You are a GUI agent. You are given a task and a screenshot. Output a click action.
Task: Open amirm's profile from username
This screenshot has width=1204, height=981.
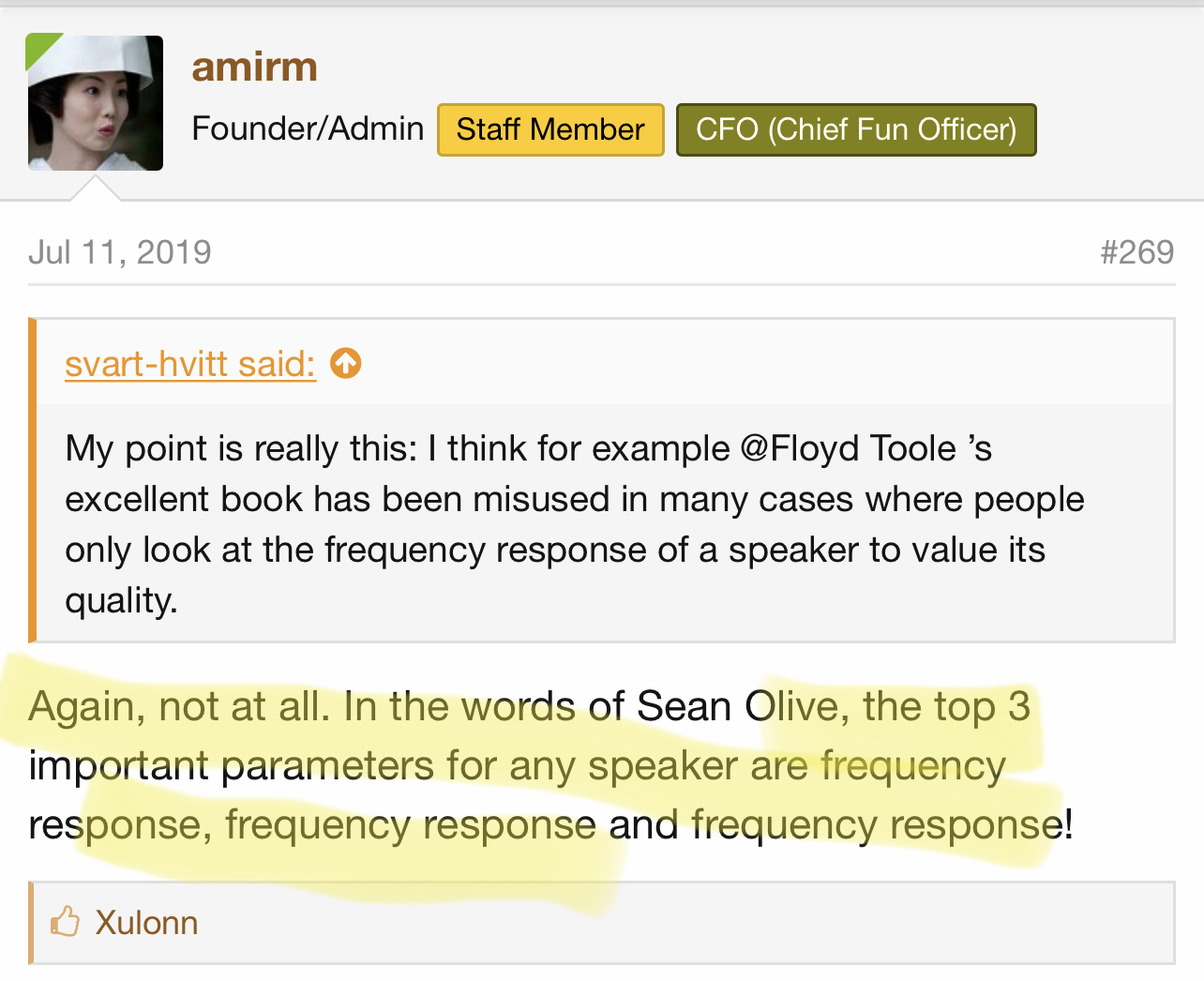click(254, 68)
